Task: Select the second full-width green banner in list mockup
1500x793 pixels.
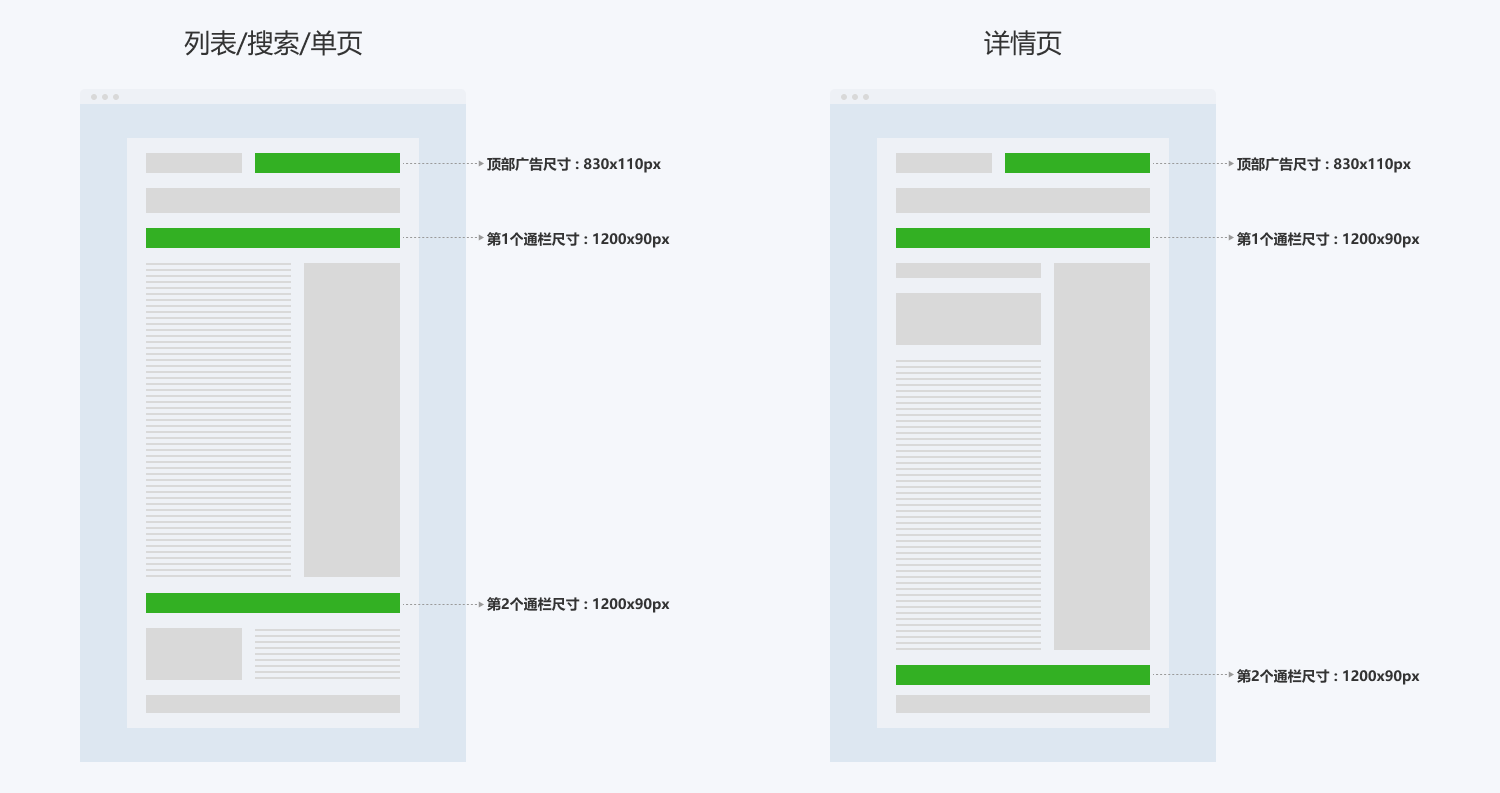Action: tap(273, 603)
